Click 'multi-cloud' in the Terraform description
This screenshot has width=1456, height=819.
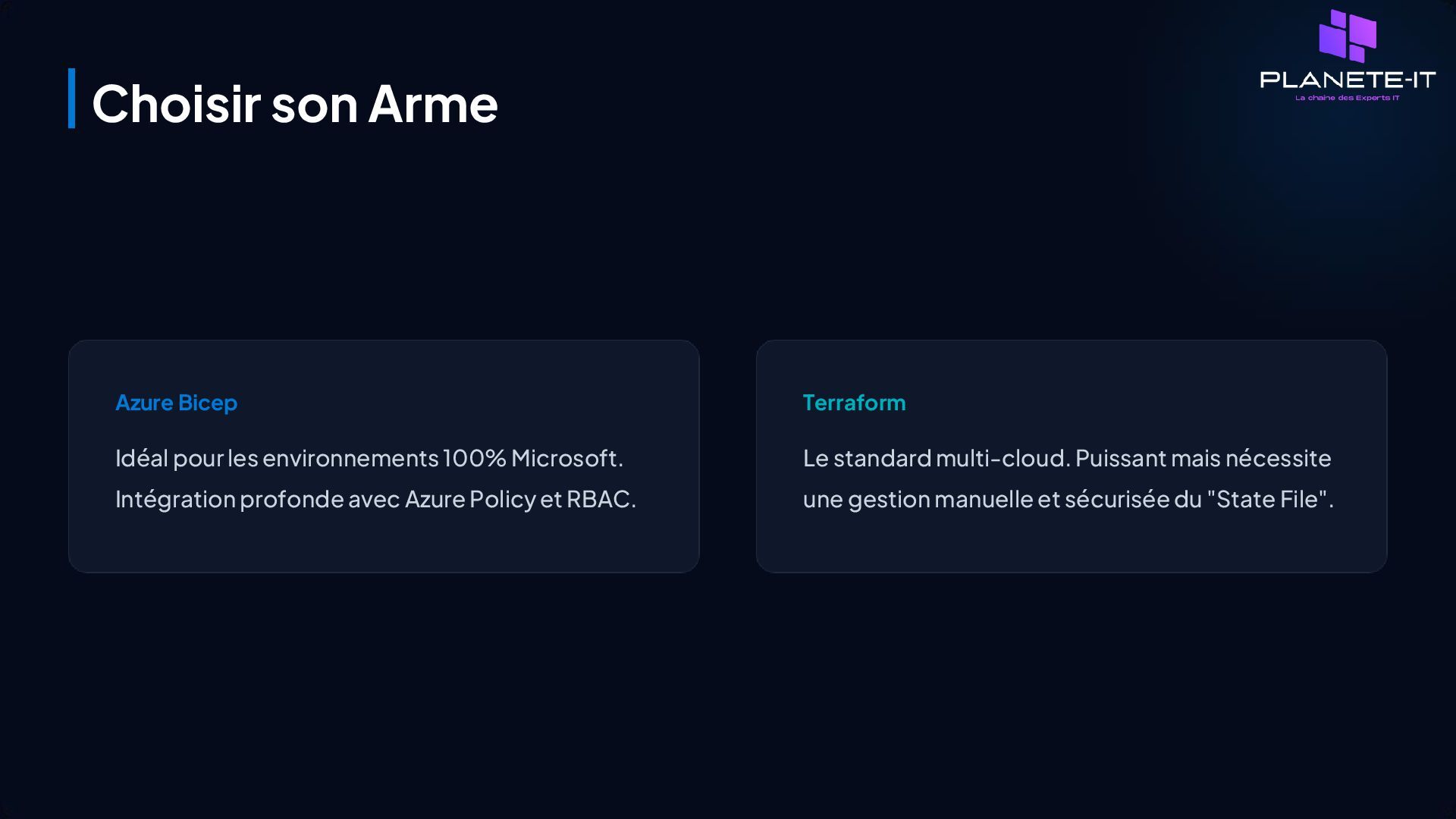tap(1002, 458)
